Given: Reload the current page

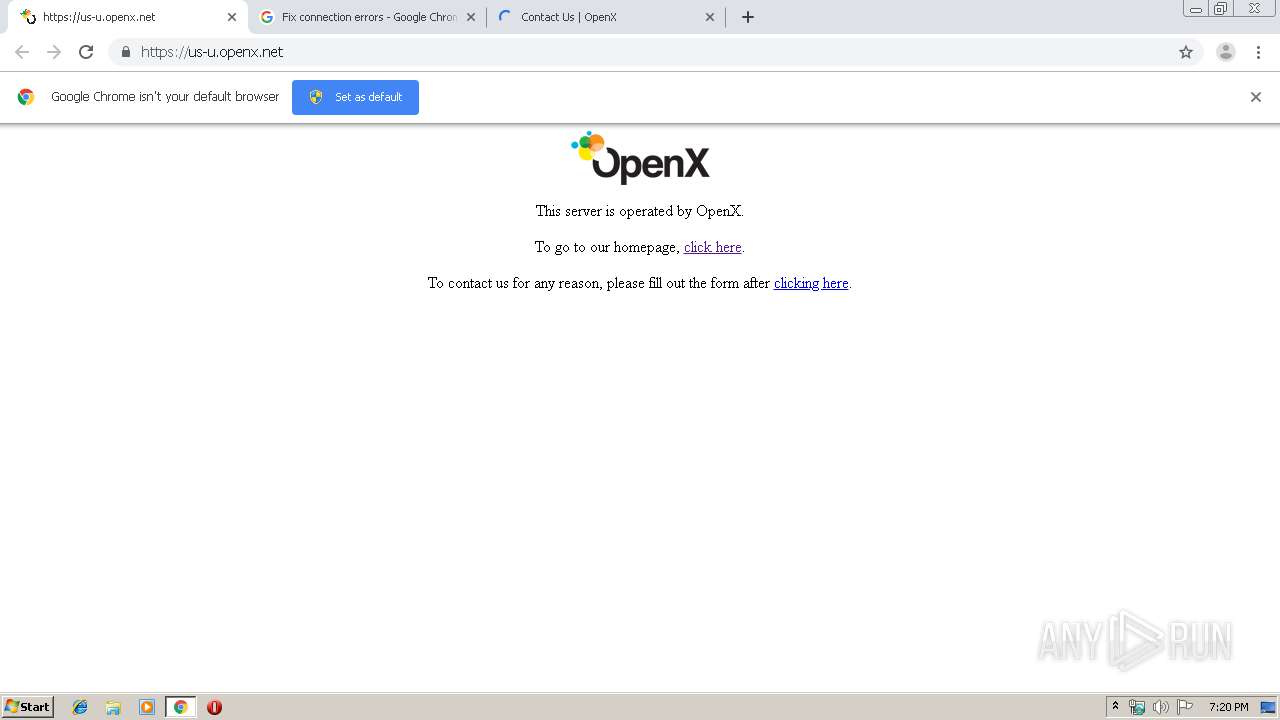Looking at the screenshot, I should (86, 52).
